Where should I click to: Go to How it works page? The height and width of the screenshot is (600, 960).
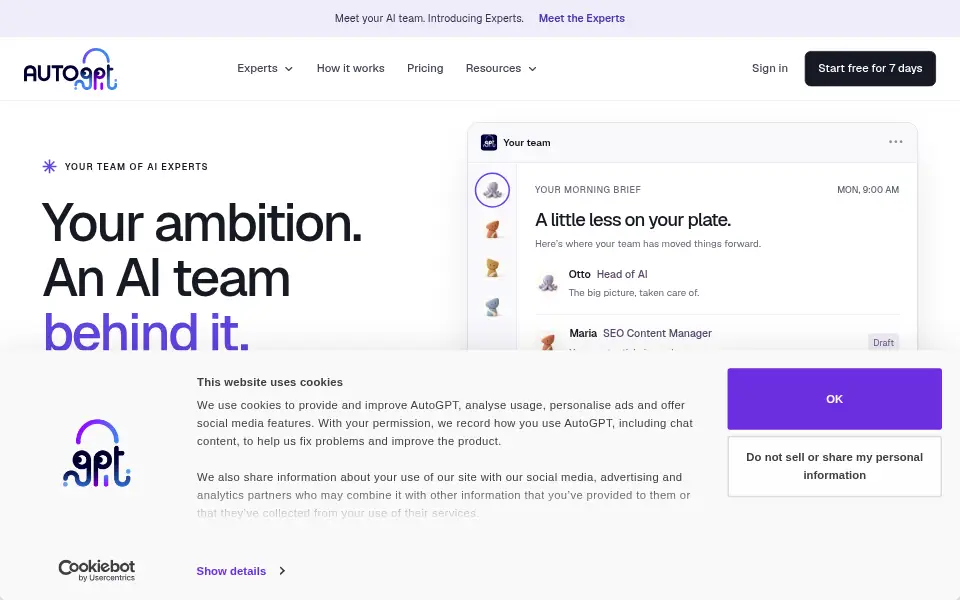pyautogui.click(x=350, y=69)
